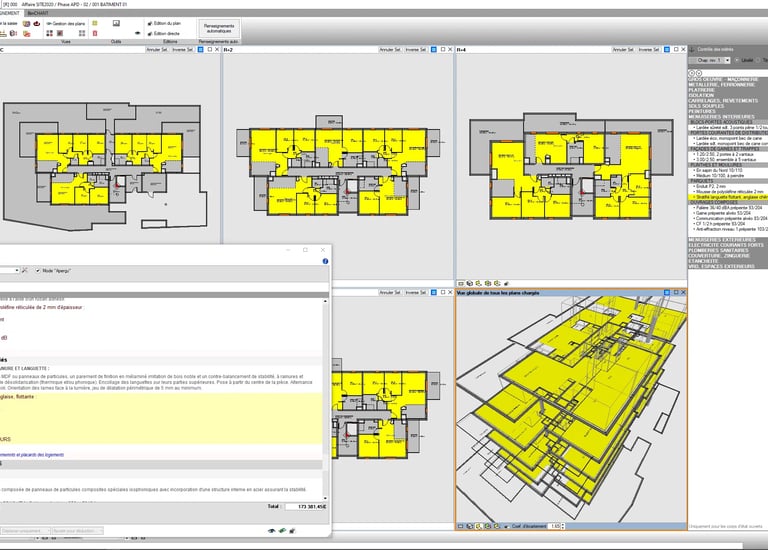This screenshot has width=768, height=550.
Task: Click the eye icon at dialog bottom
Action: coord(271,530)
